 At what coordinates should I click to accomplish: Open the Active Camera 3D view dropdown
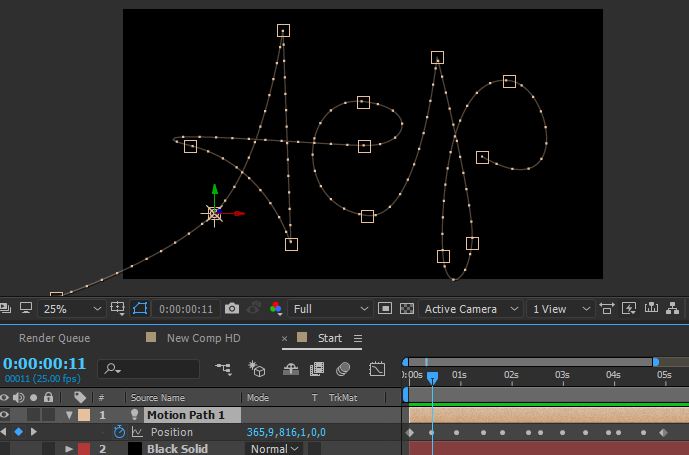click(471, 309)
